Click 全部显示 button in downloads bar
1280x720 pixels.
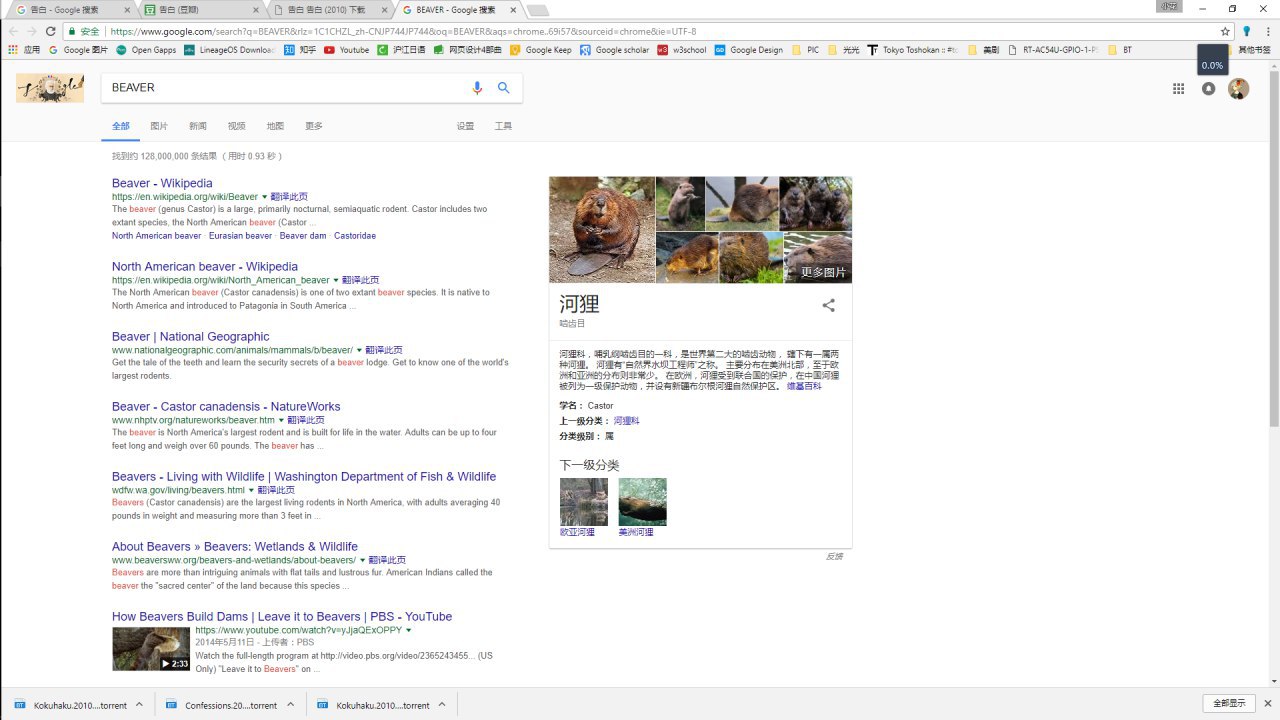tap(1229, 704)
